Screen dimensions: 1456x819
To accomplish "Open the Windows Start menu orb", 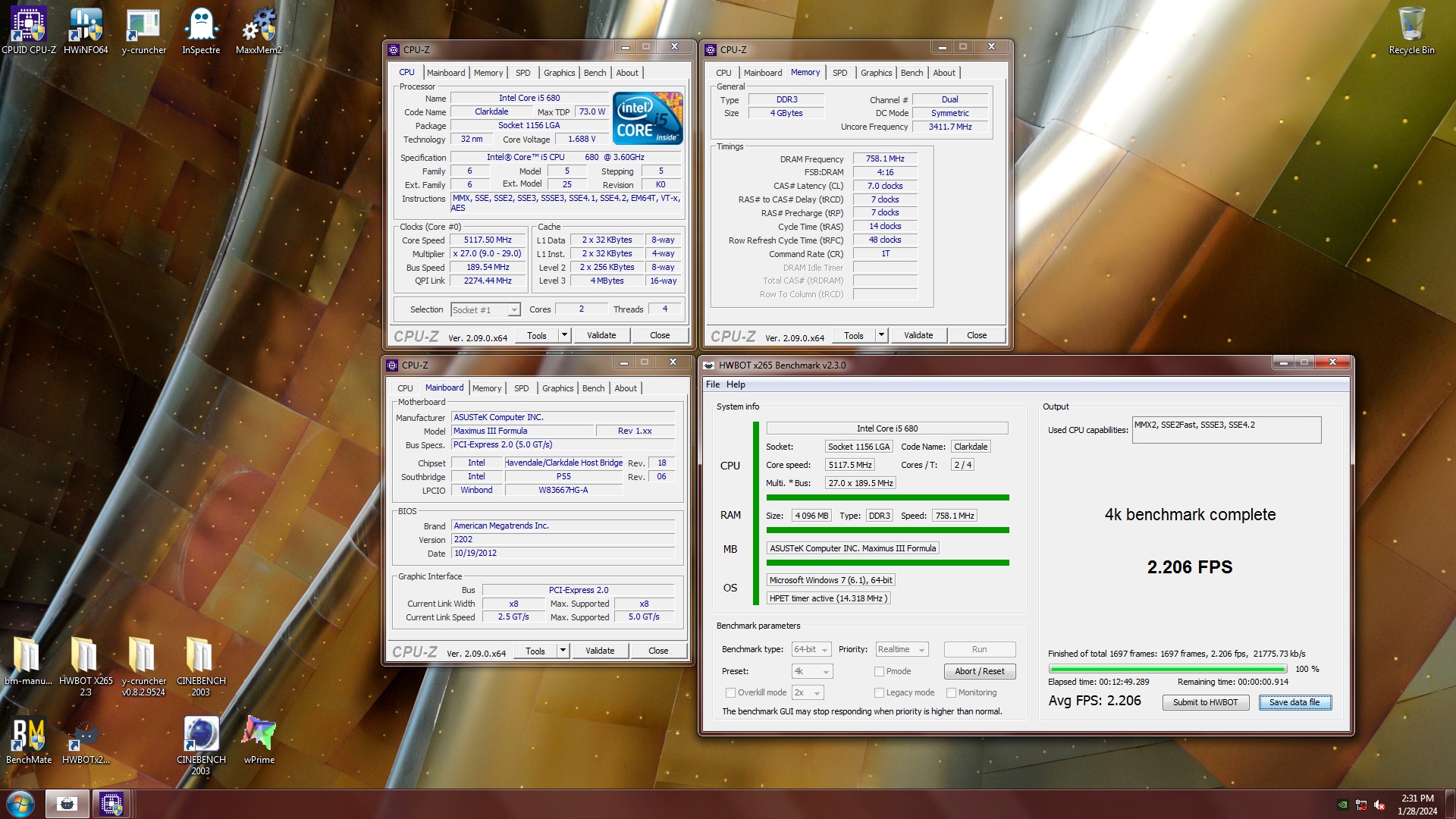I will (20, 804).
